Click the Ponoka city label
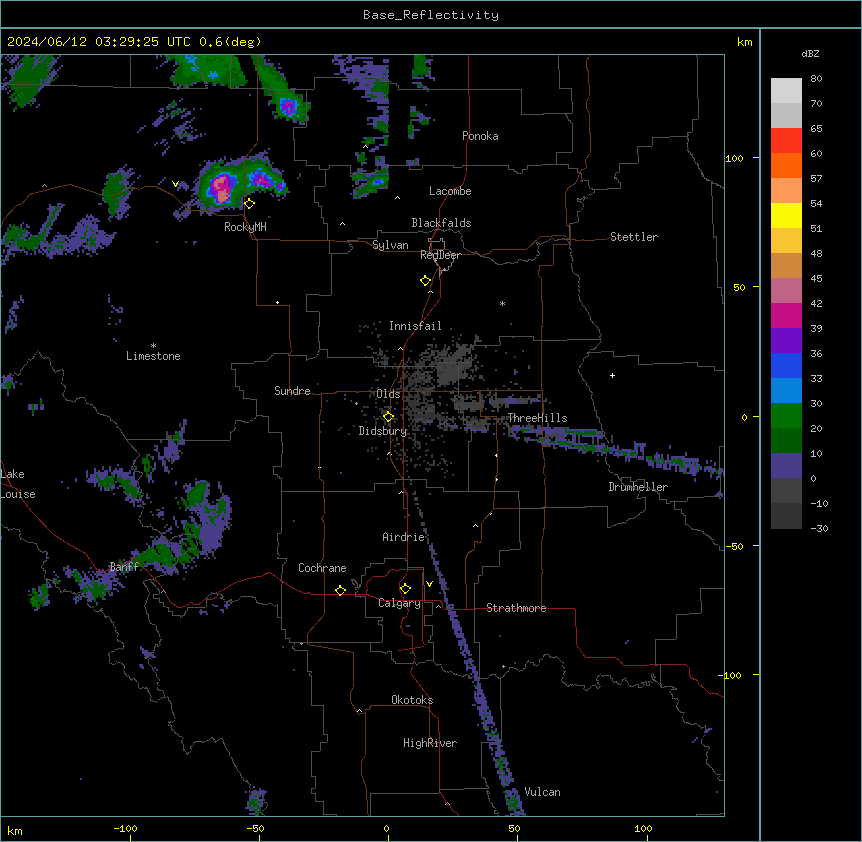 click(x=480, y=136)
